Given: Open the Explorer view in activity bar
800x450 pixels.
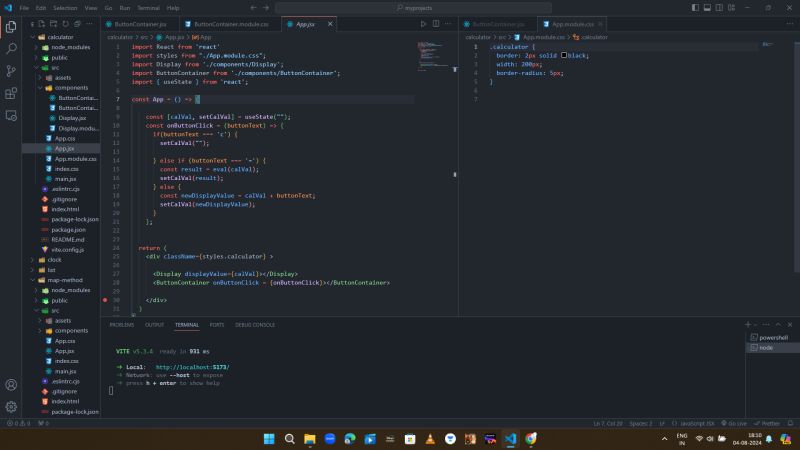Looking at the screenshot, I should (11, 26).
